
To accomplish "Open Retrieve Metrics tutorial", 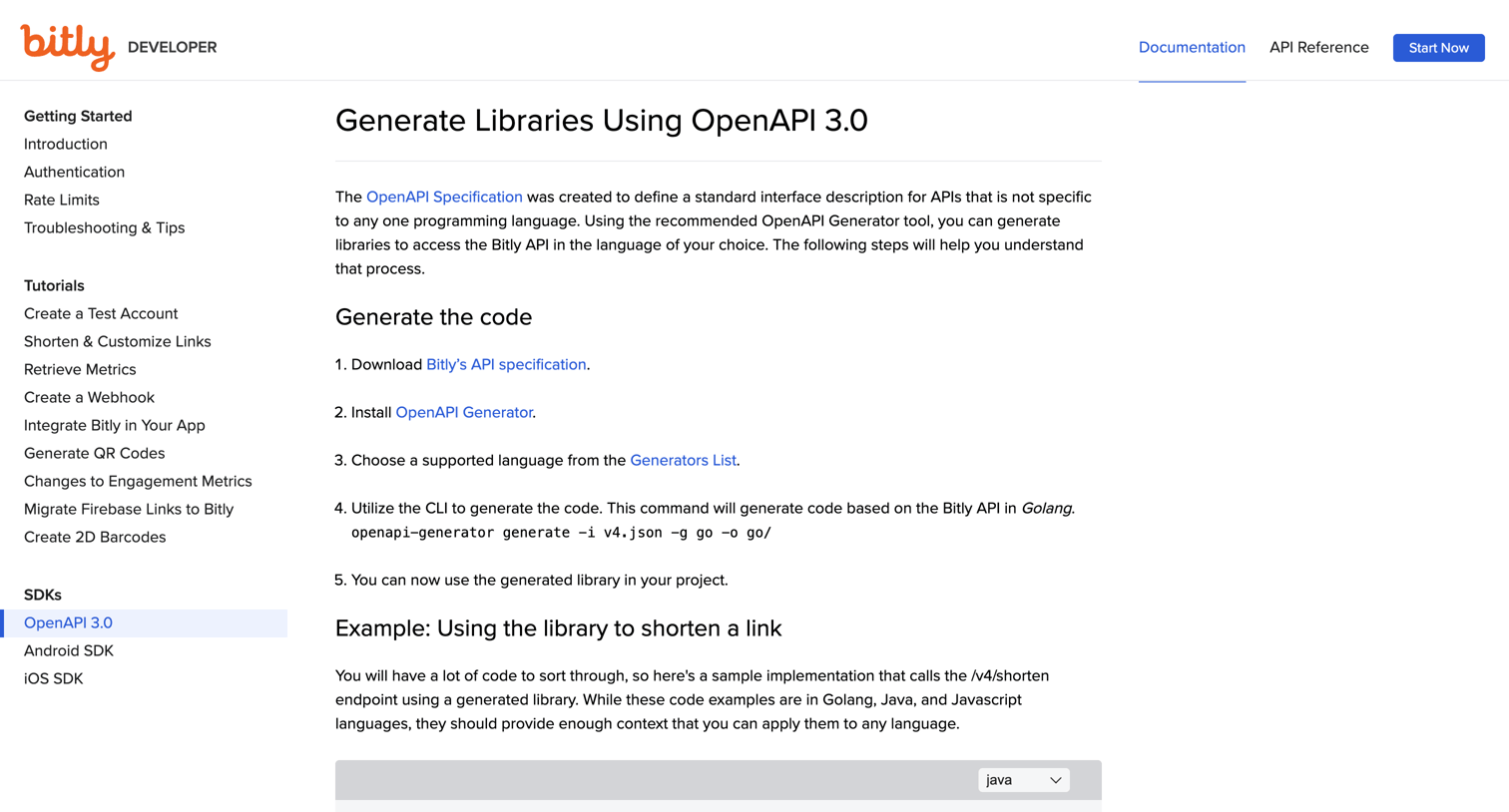I will pyautogui.click(x=80, y=369).
